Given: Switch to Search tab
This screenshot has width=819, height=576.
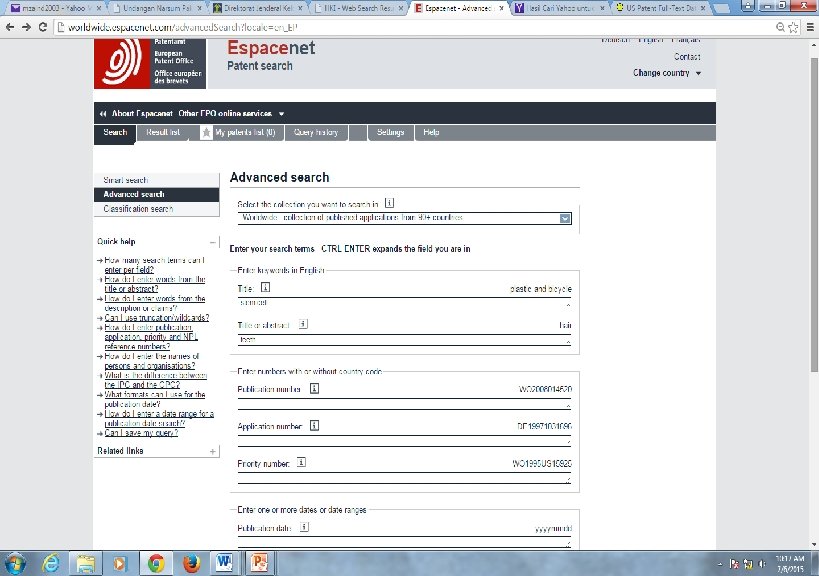Looking at the screenshot, I should click(x=115, y=133).
